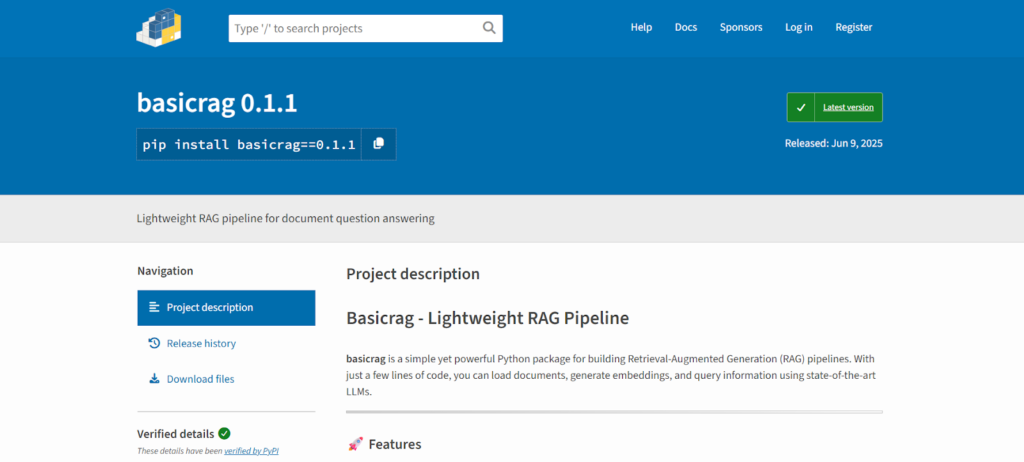Click the green Verified details badge
The width and height of the screenshot is (1024, 462).
(x=224, y=433)
